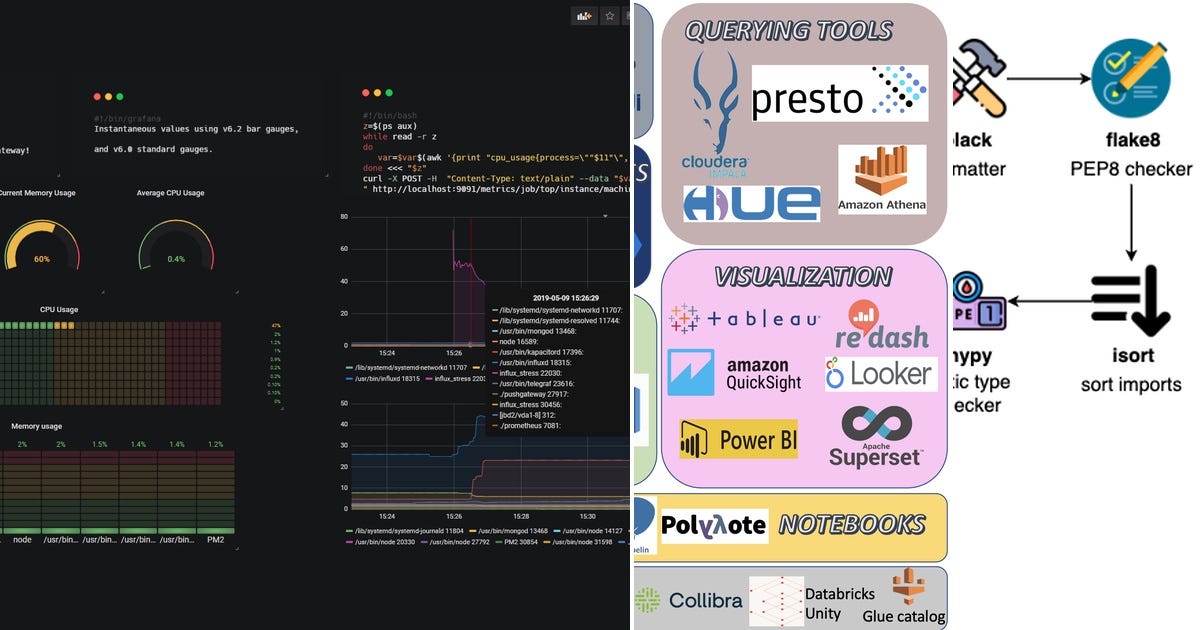The height and width of the screenshot is (630, 1200).
Task: Click the 0.4% CPU gauge
Action: (176, 245)
